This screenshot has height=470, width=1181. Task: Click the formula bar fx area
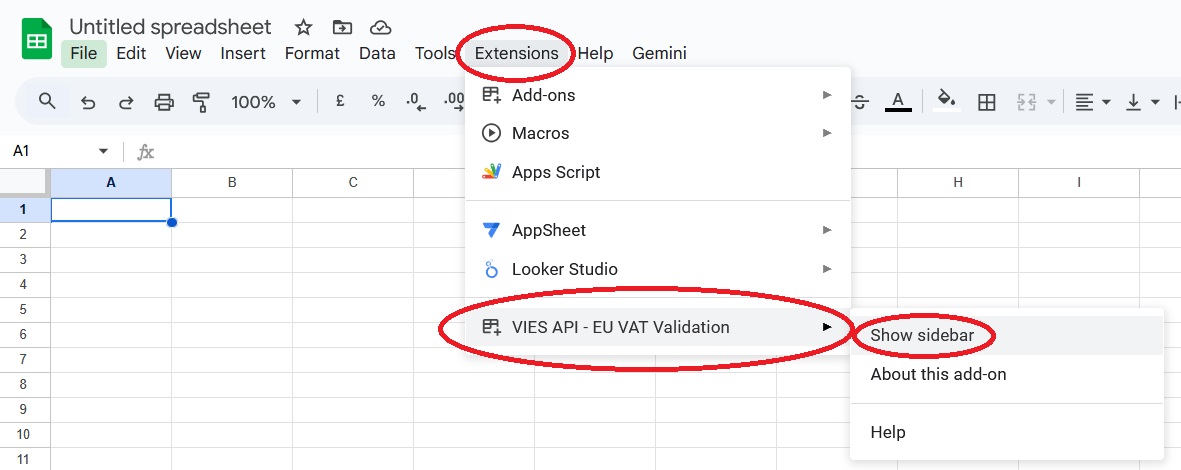point(145,152)
